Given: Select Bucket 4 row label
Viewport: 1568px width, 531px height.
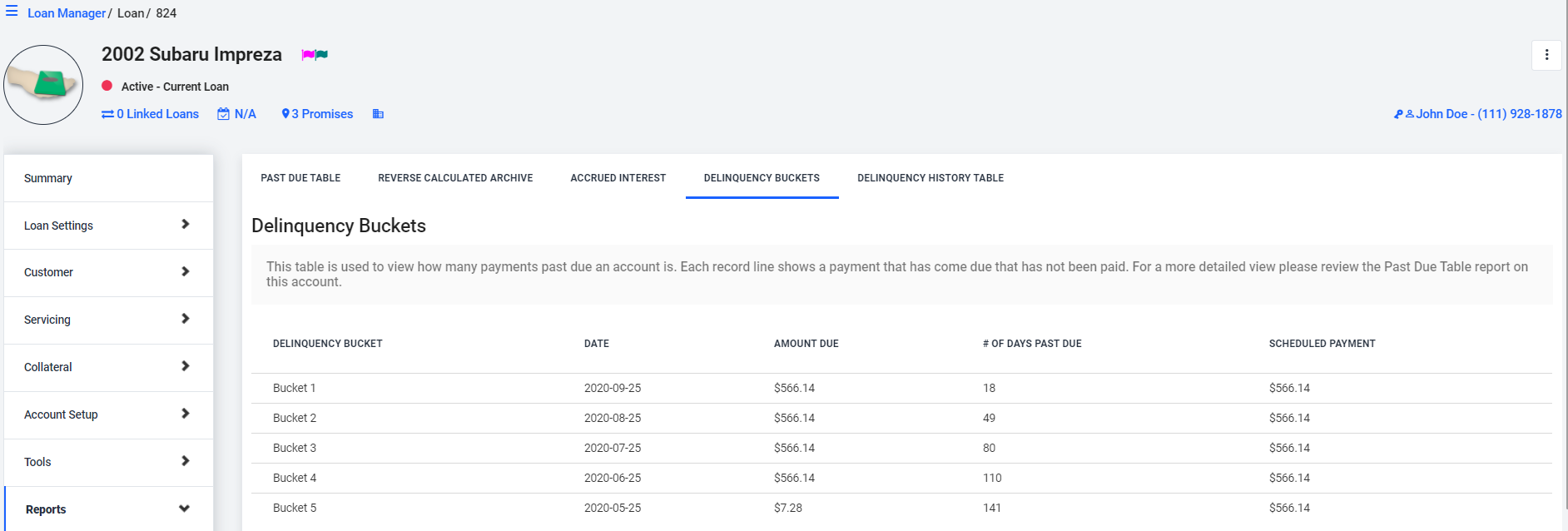Looking at the screenshot, I should (x=295, y=478).
